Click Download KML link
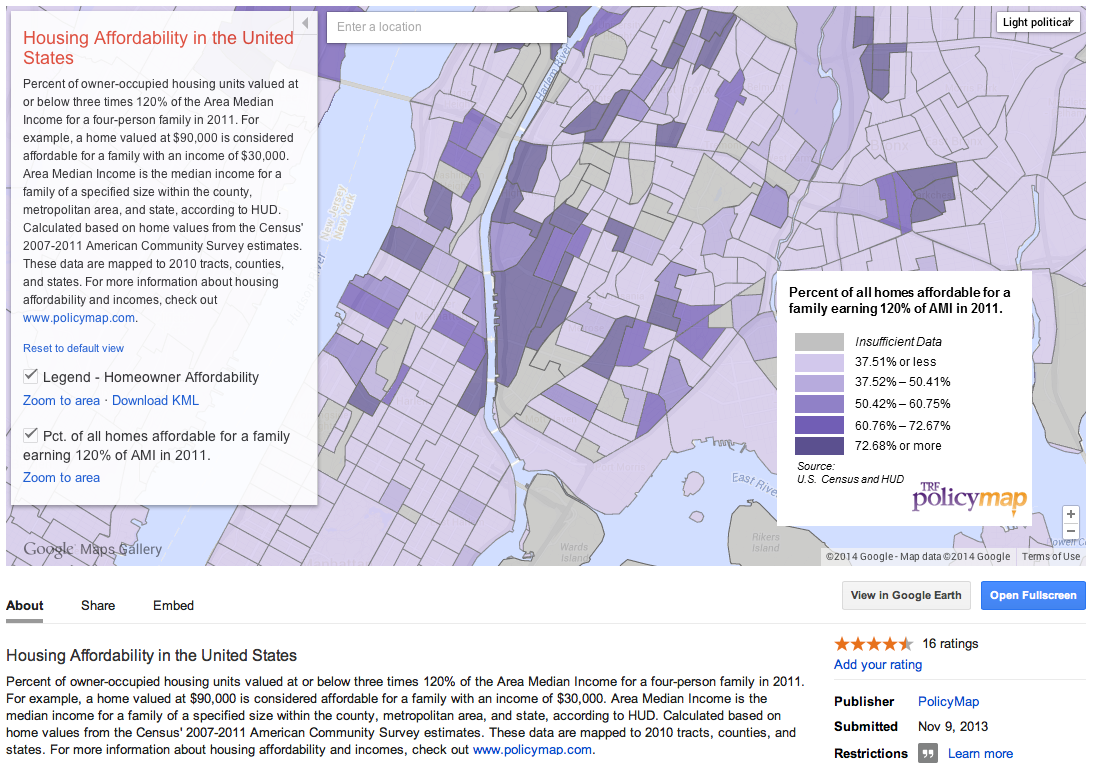This screenshot has height=773, width=1094. tap(156, 400)
